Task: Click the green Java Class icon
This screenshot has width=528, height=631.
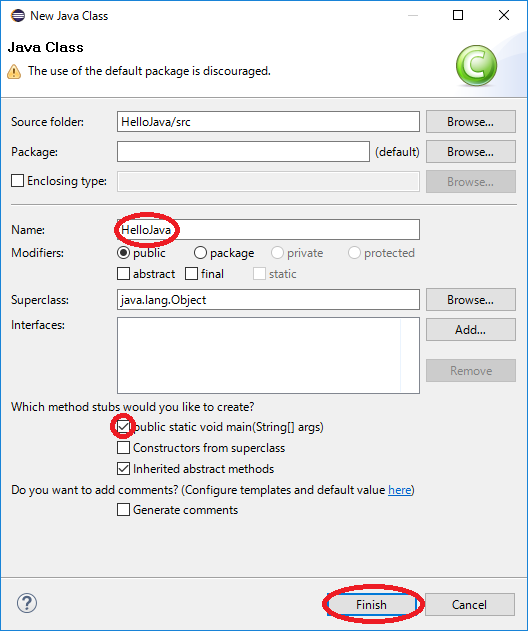Action: [x=476, y=66]
